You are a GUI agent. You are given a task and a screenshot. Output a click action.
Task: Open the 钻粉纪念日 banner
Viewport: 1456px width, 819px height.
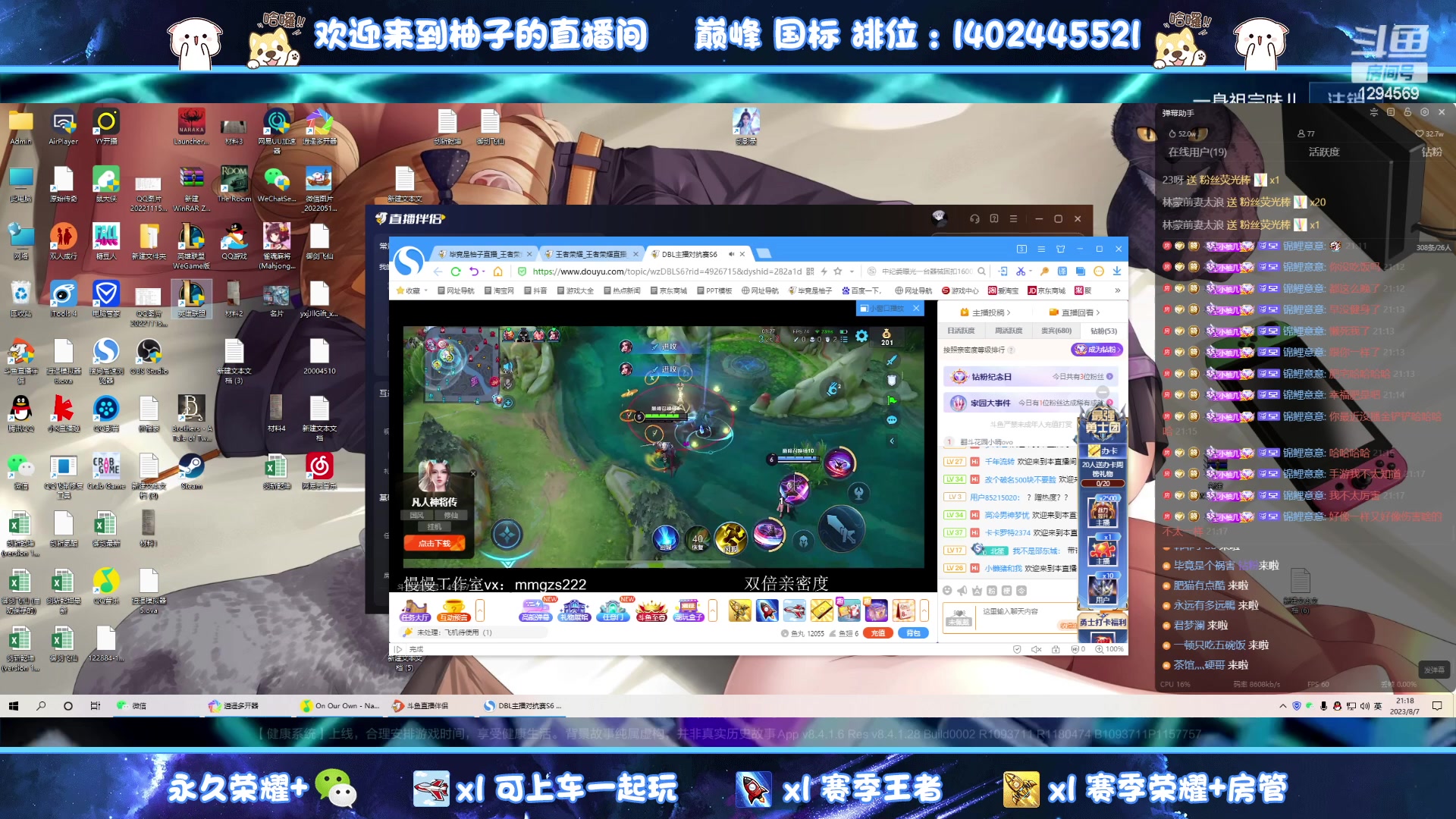pyautogui.click(x=1031, y=376)
